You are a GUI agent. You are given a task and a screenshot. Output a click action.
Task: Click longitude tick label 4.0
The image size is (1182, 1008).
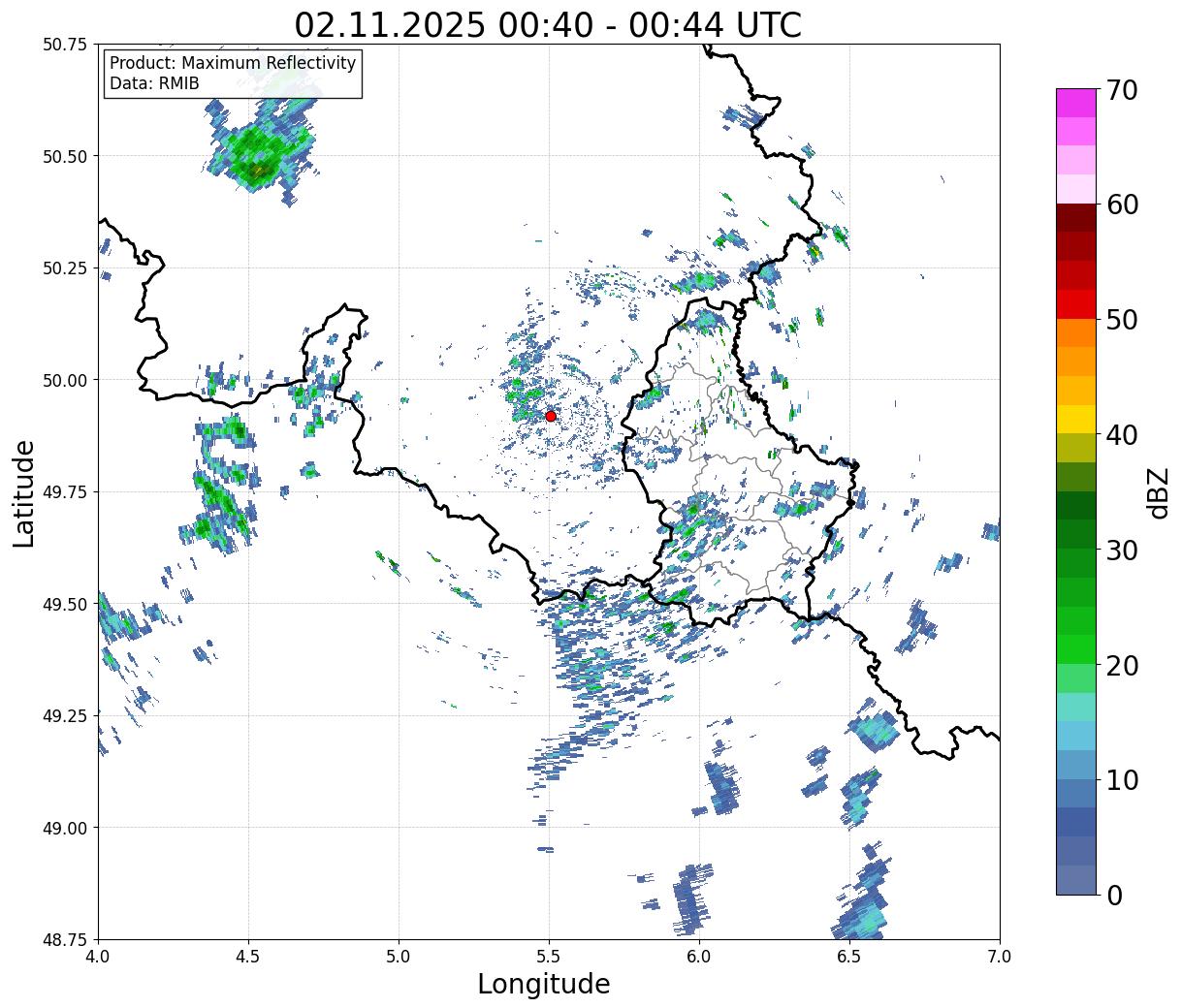(98, 956)
